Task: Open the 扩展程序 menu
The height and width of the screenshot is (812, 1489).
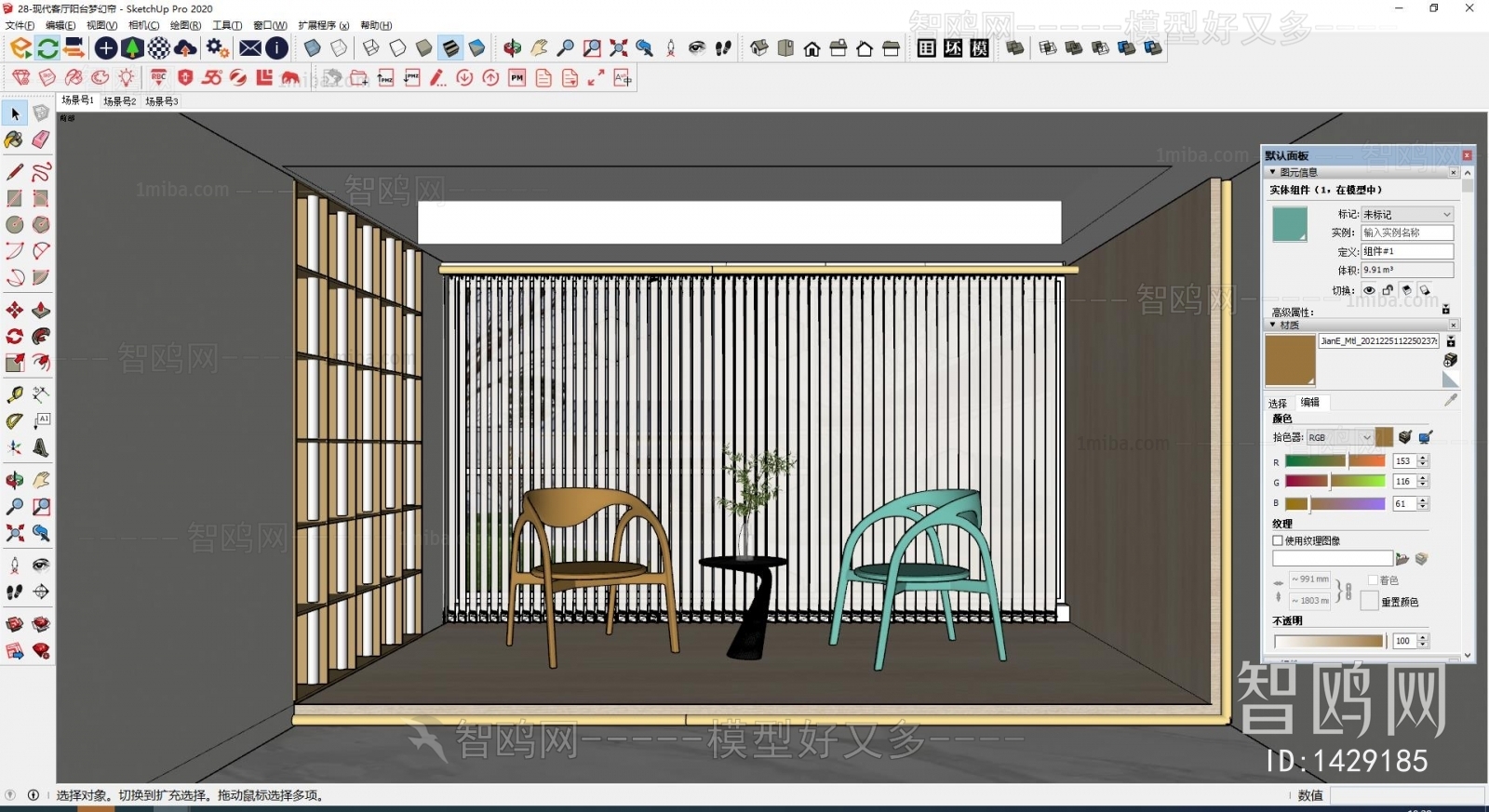Action: (x=324, y=25)
